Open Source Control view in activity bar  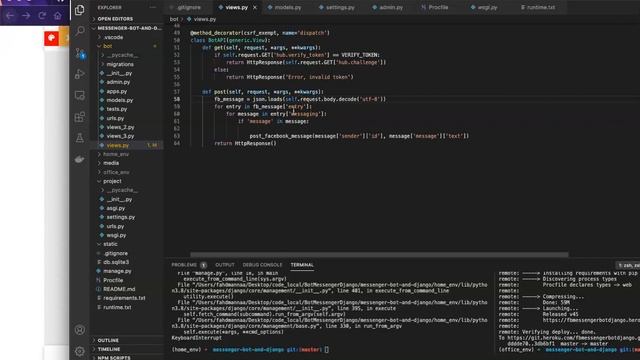[80, 53]
